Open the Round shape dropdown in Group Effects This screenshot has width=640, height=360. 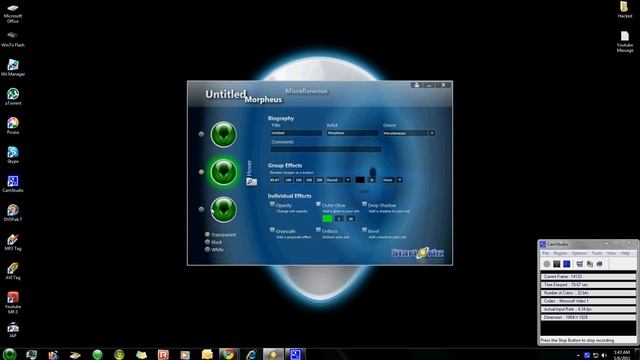tap(348, 180)
